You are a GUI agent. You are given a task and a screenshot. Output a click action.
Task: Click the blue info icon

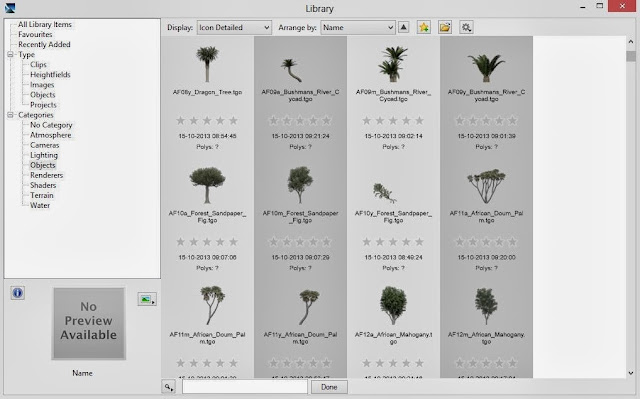pos(18,293)
